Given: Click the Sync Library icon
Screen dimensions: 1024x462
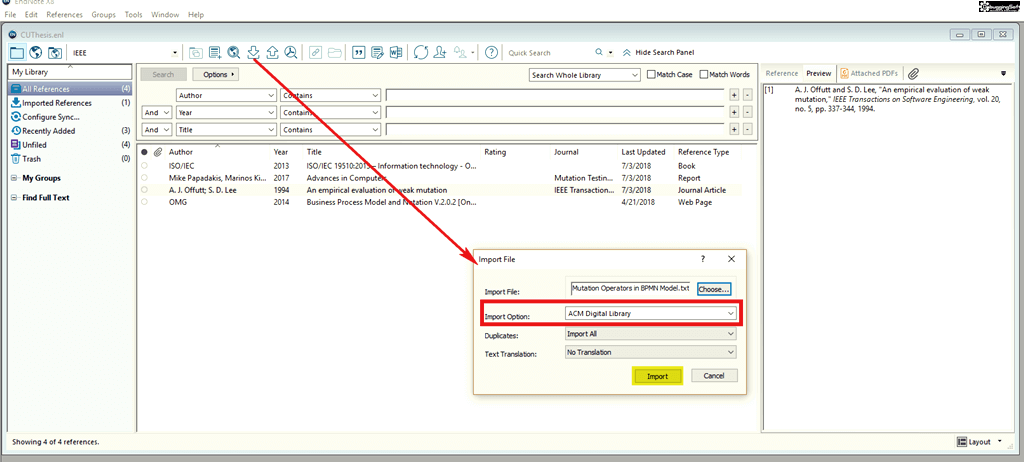Looking at the screenshot, I should [421, 53].
